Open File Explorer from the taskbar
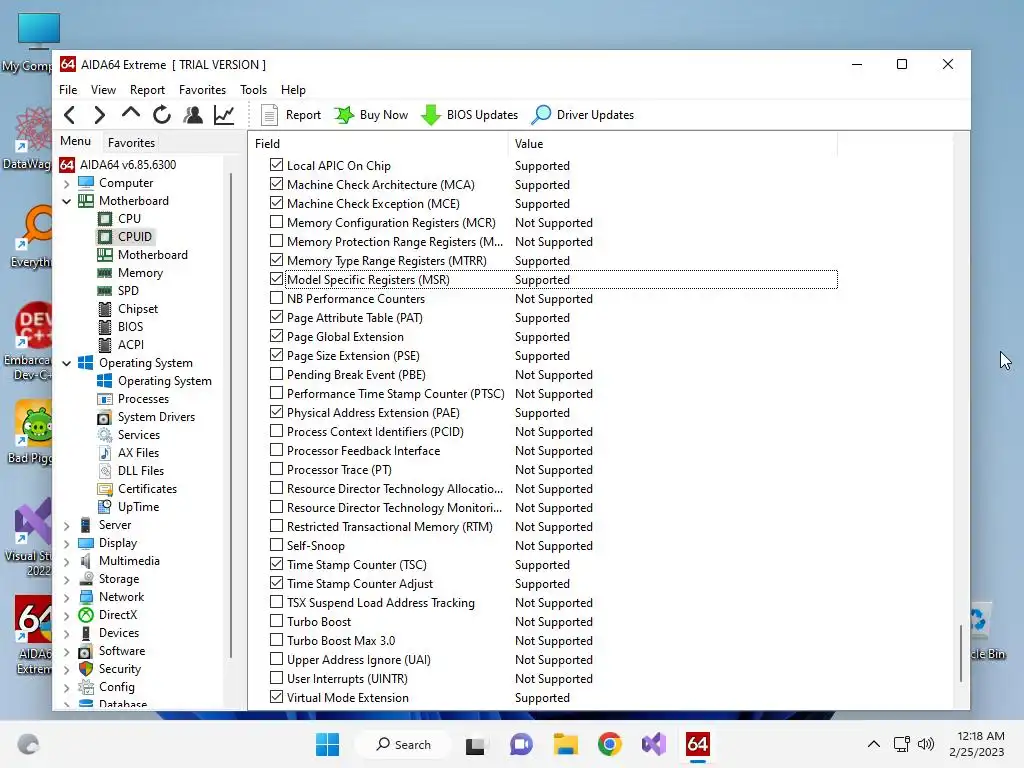1024x768 pixels. point(566,744)
